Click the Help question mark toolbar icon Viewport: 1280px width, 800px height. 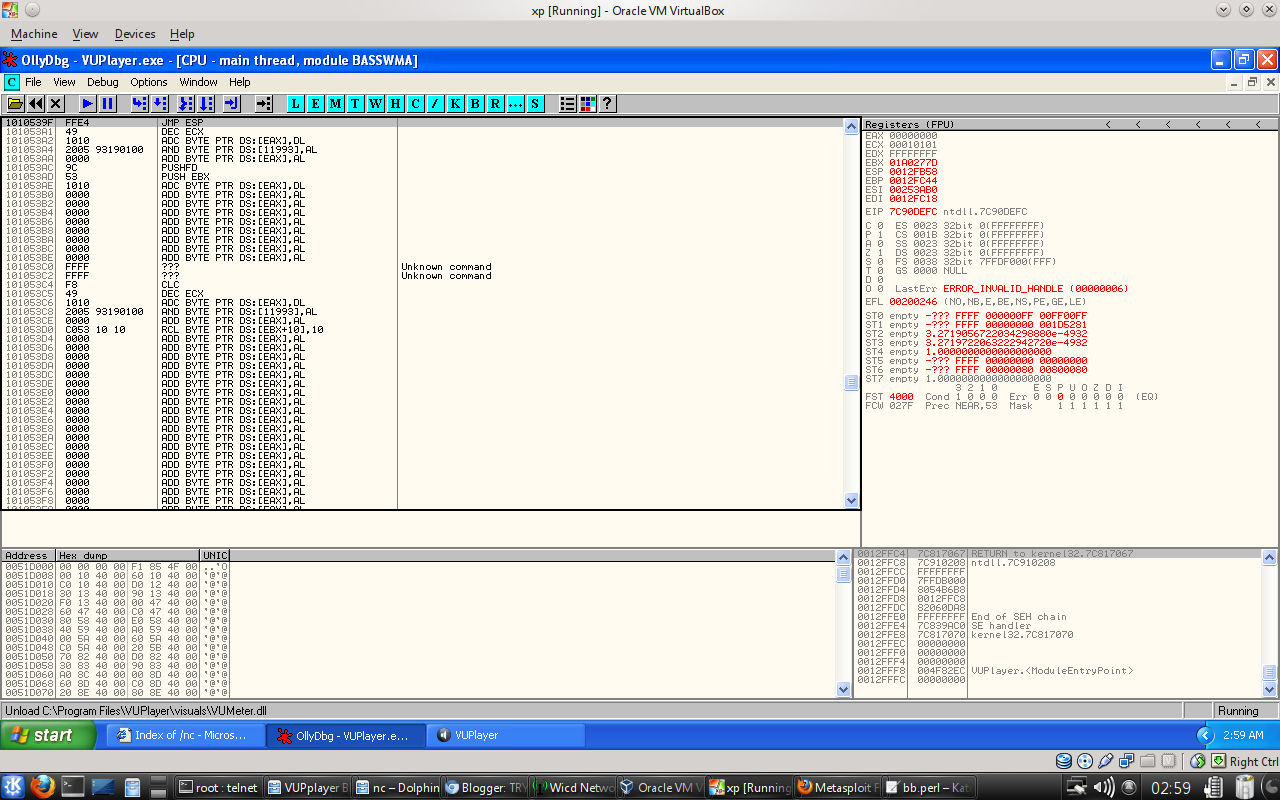pos(607,103)
